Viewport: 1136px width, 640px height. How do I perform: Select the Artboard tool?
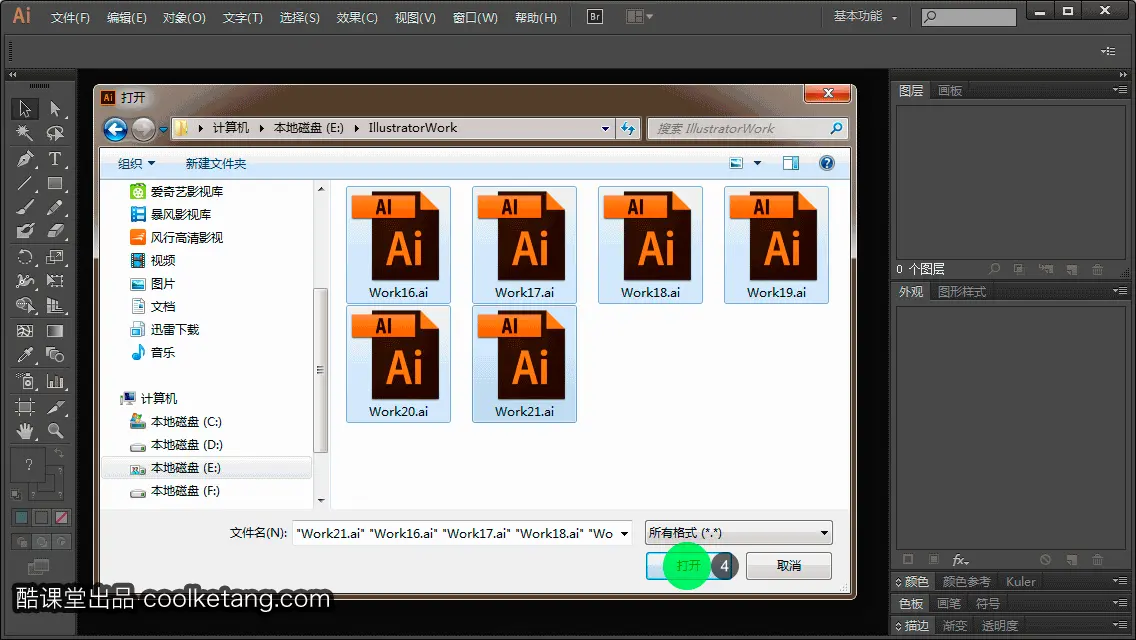click(x=25, y=407)
